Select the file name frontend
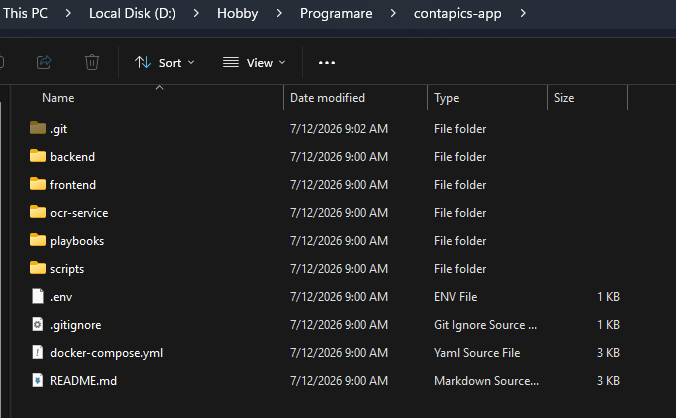Viewport: 676px width, 418px height. (73, 184)
